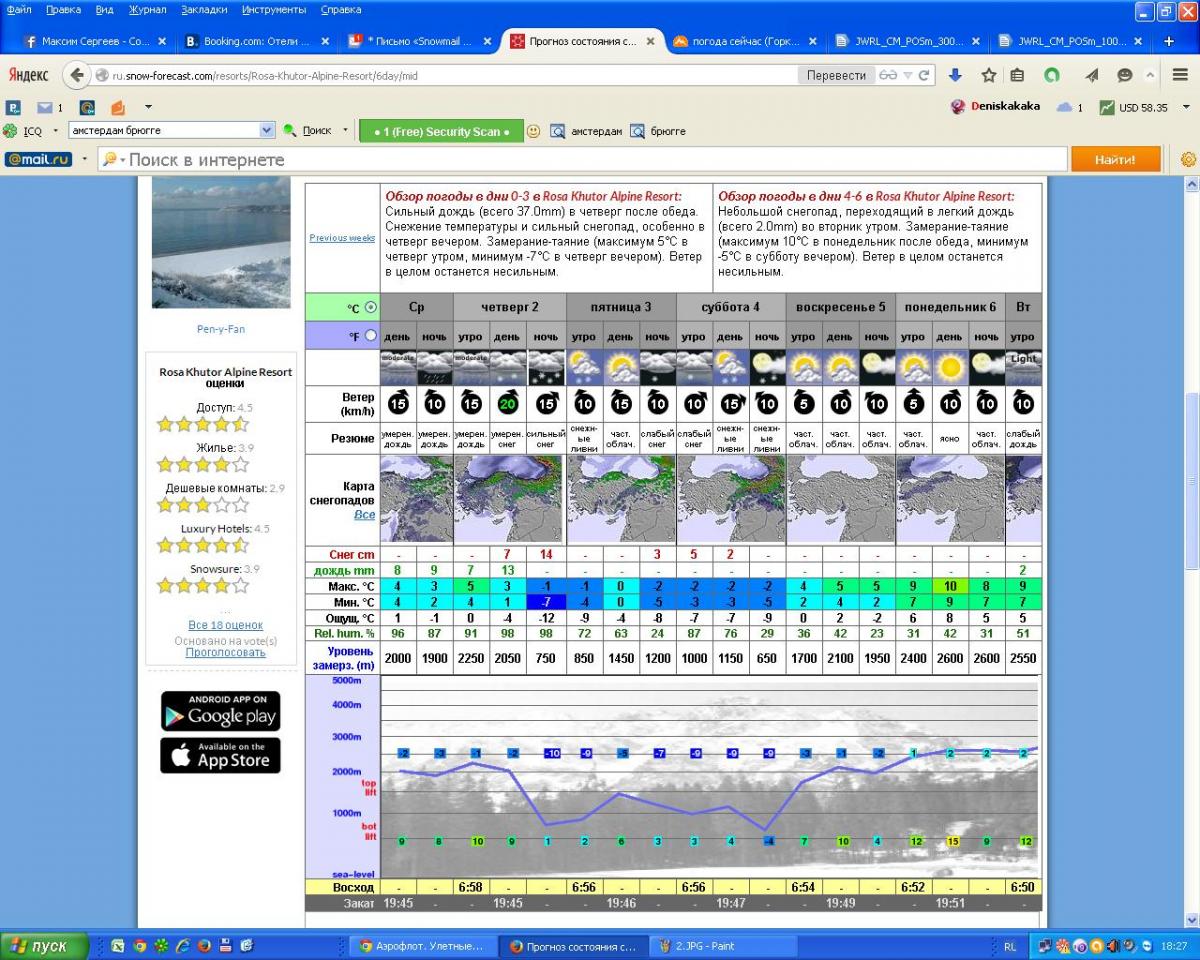Launch Chrome from the quick launch bar

[140, 945]
